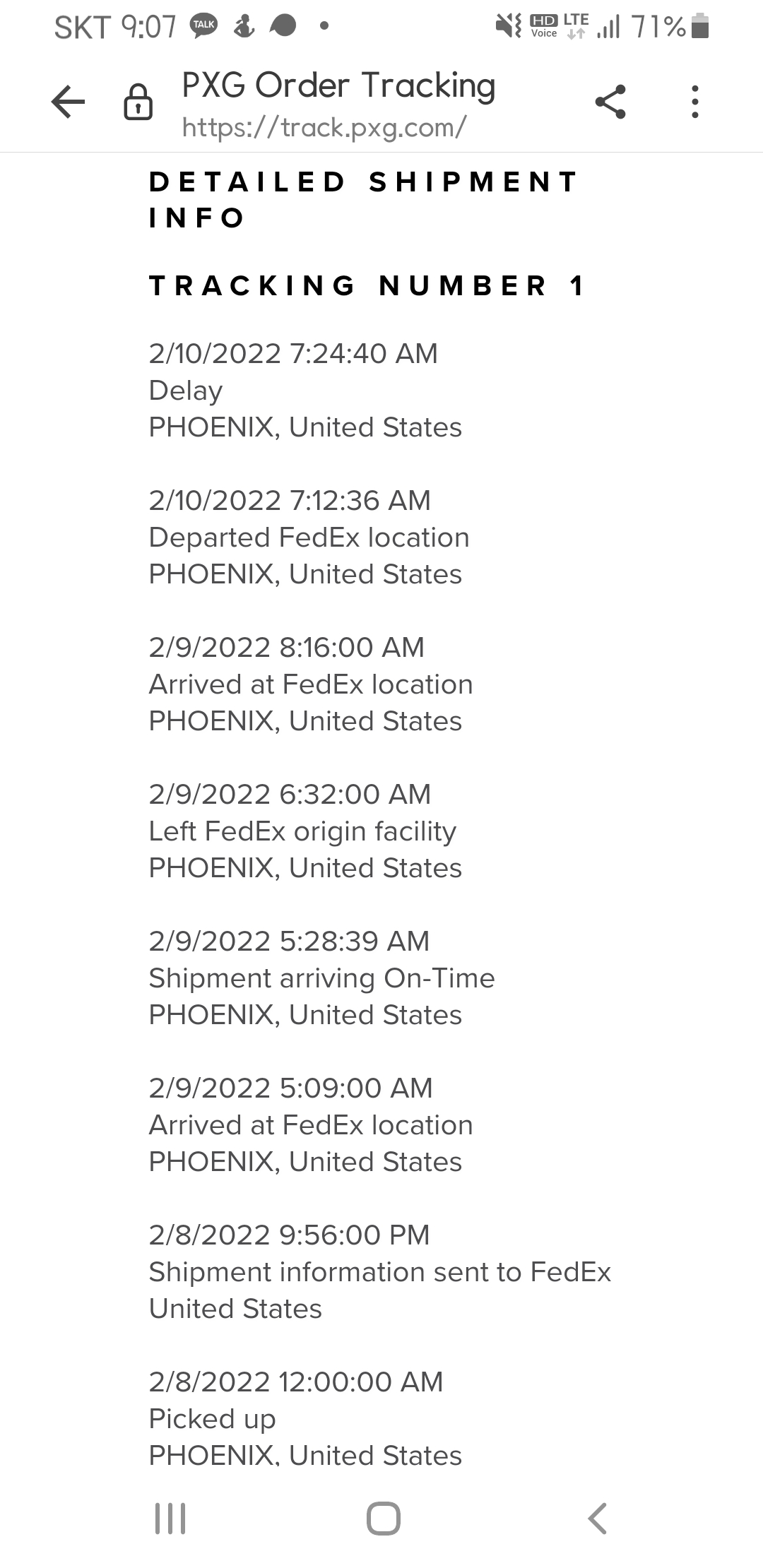Tap the muted sound status icon
Screen dimensions: 763x1568
click(x=508, y=27)
